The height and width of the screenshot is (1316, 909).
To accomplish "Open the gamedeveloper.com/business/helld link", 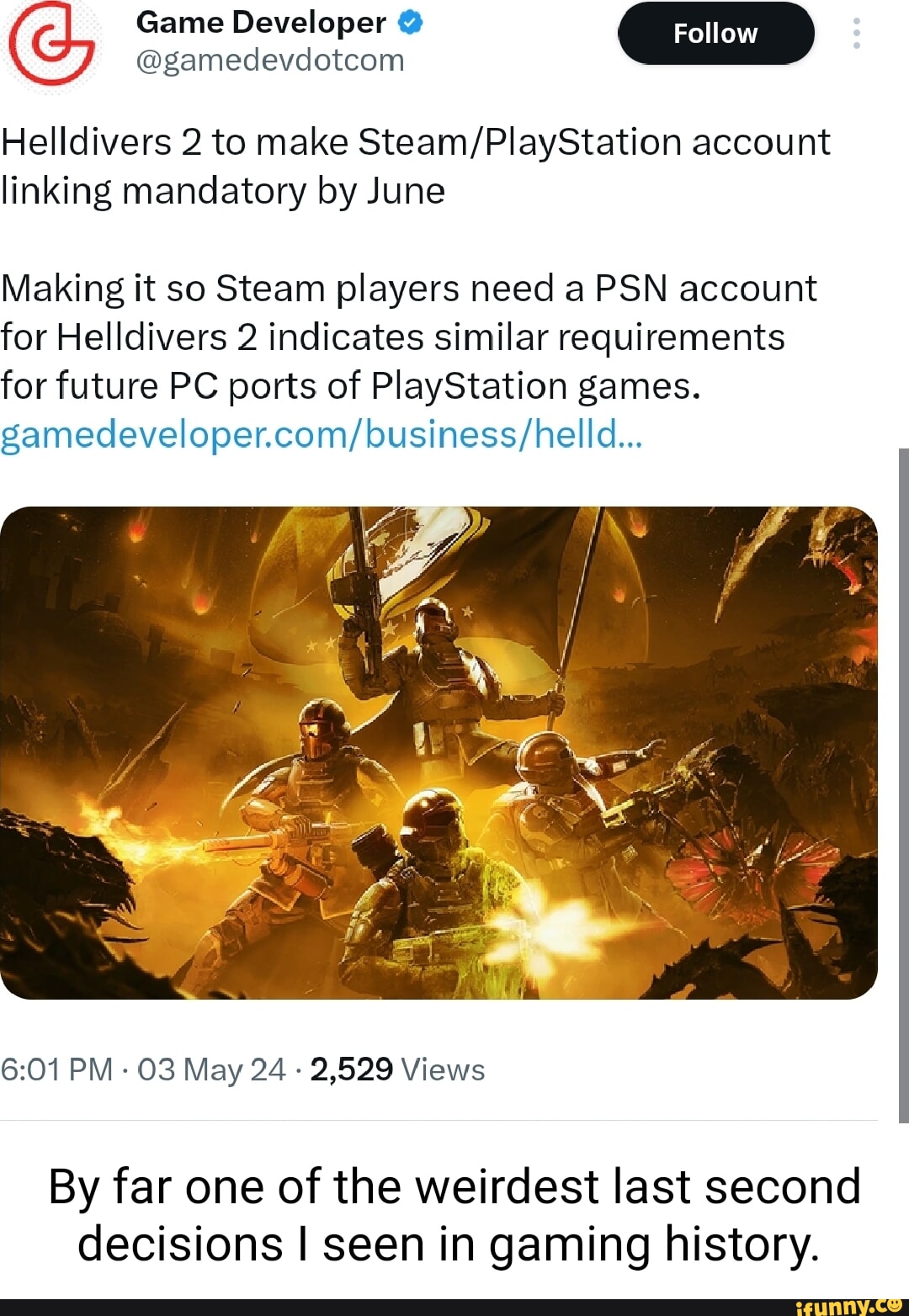I will 322,434.
